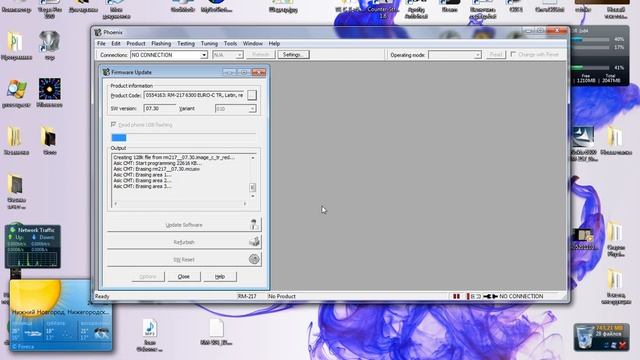Open the Flashing menu
The image size is (640, 360).
click(x=161, y=43)
